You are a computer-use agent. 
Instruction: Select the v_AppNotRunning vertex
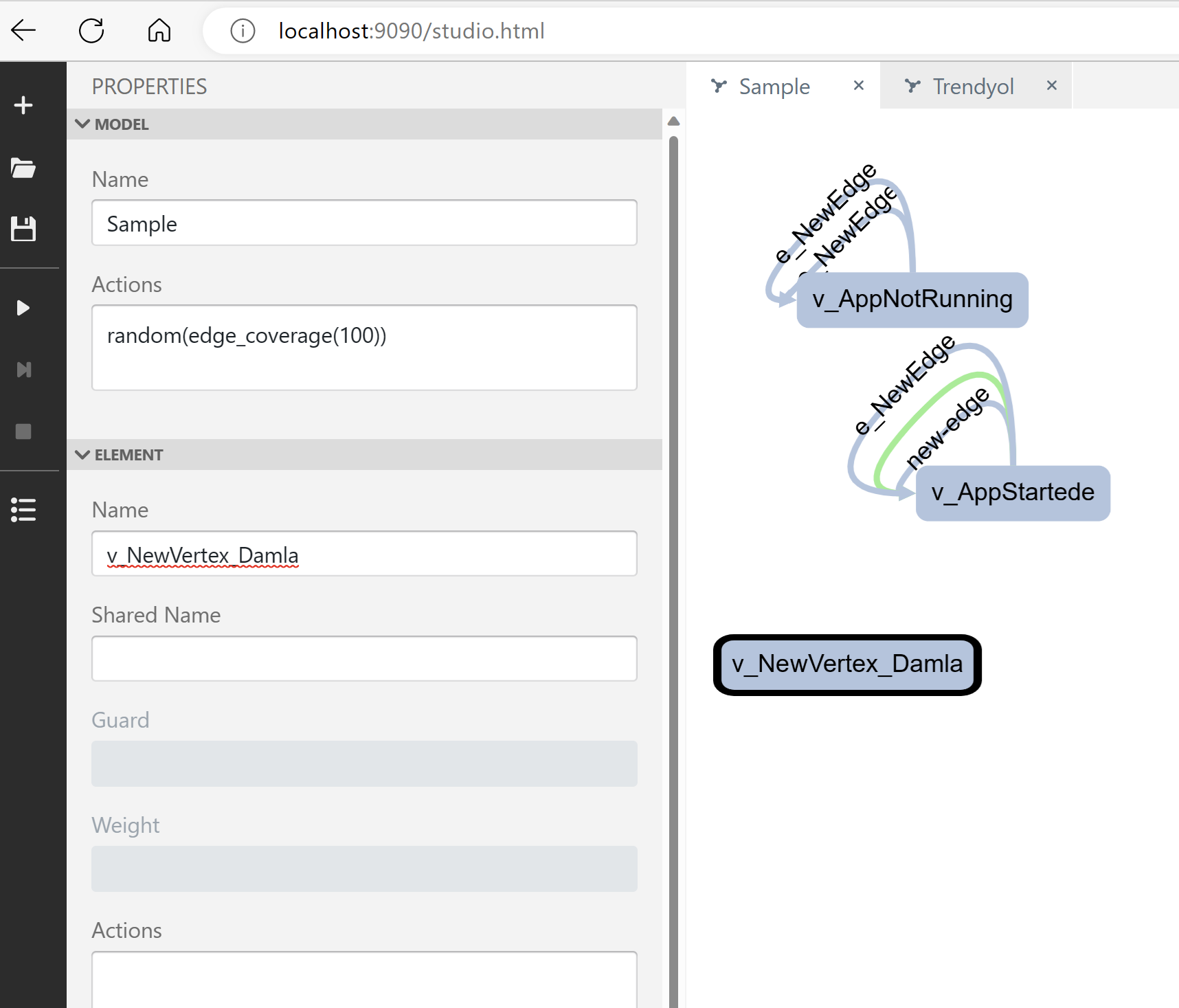[912, 300]
